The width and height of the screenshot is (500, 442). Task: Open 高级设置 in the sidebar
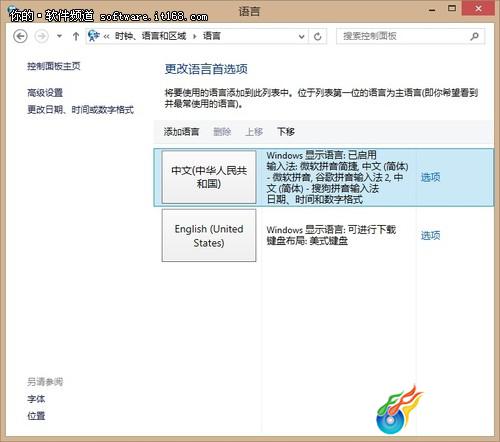tap(45, 92)
